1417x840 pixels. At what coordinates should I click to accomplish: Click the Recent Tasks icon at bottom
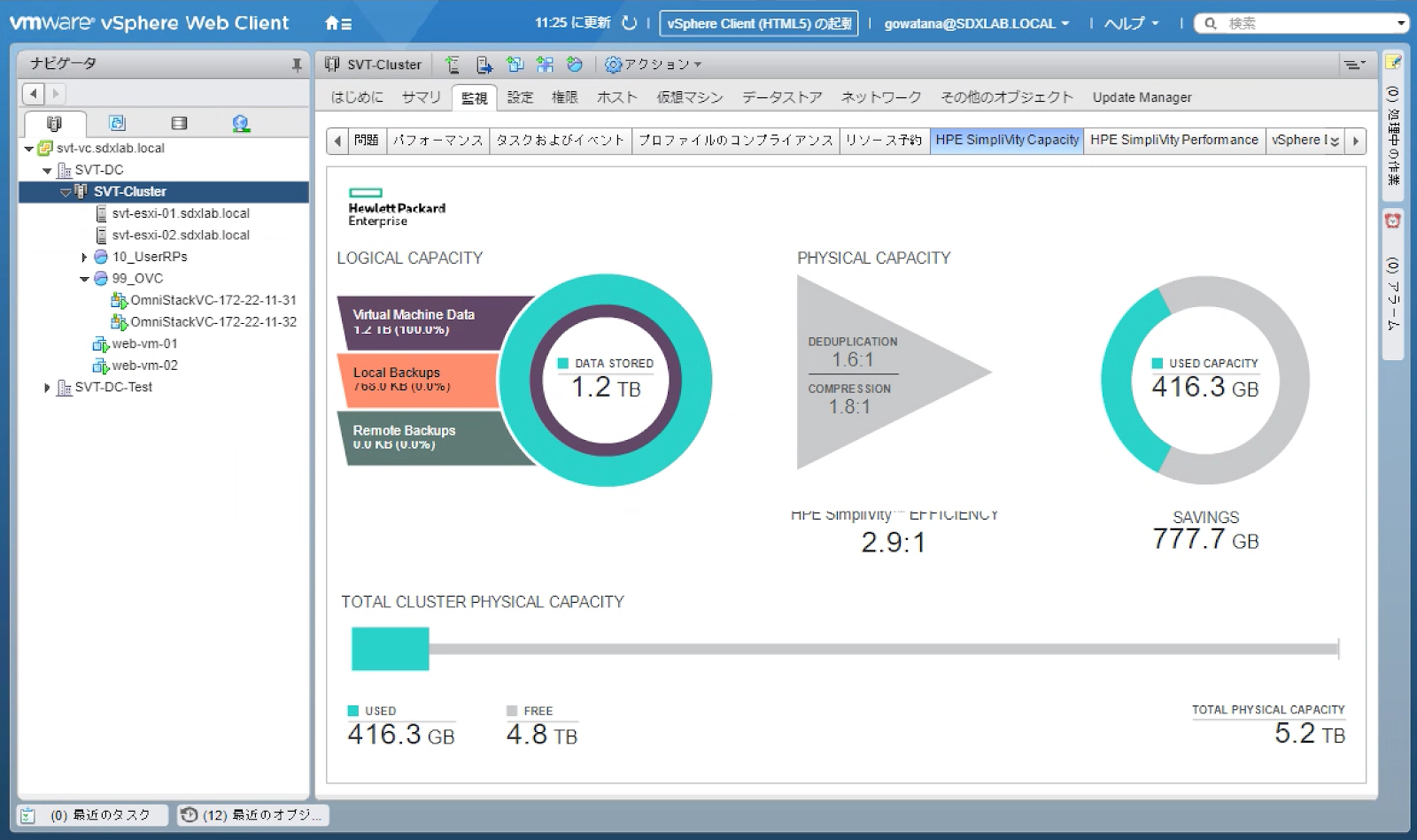tap(27, 815)
